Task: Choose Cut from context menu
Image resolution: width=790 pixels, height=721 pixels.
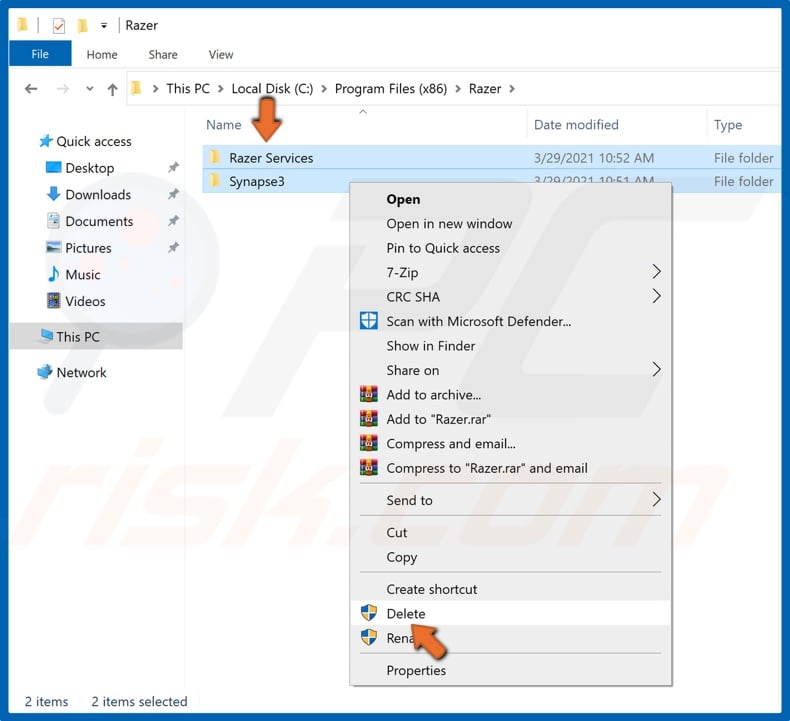Action: pos(510,533)
